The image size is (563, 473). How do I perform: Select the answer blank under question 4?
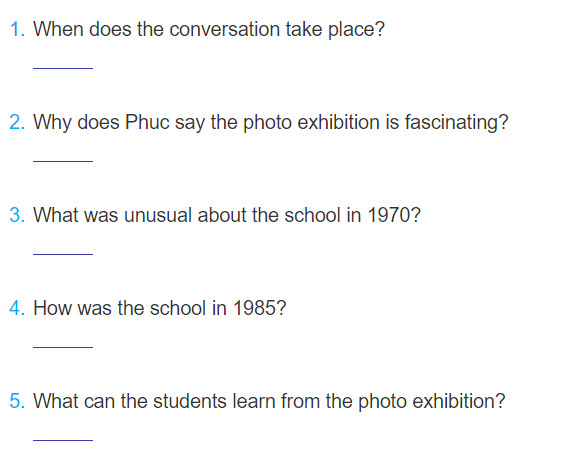pos(63,347)
